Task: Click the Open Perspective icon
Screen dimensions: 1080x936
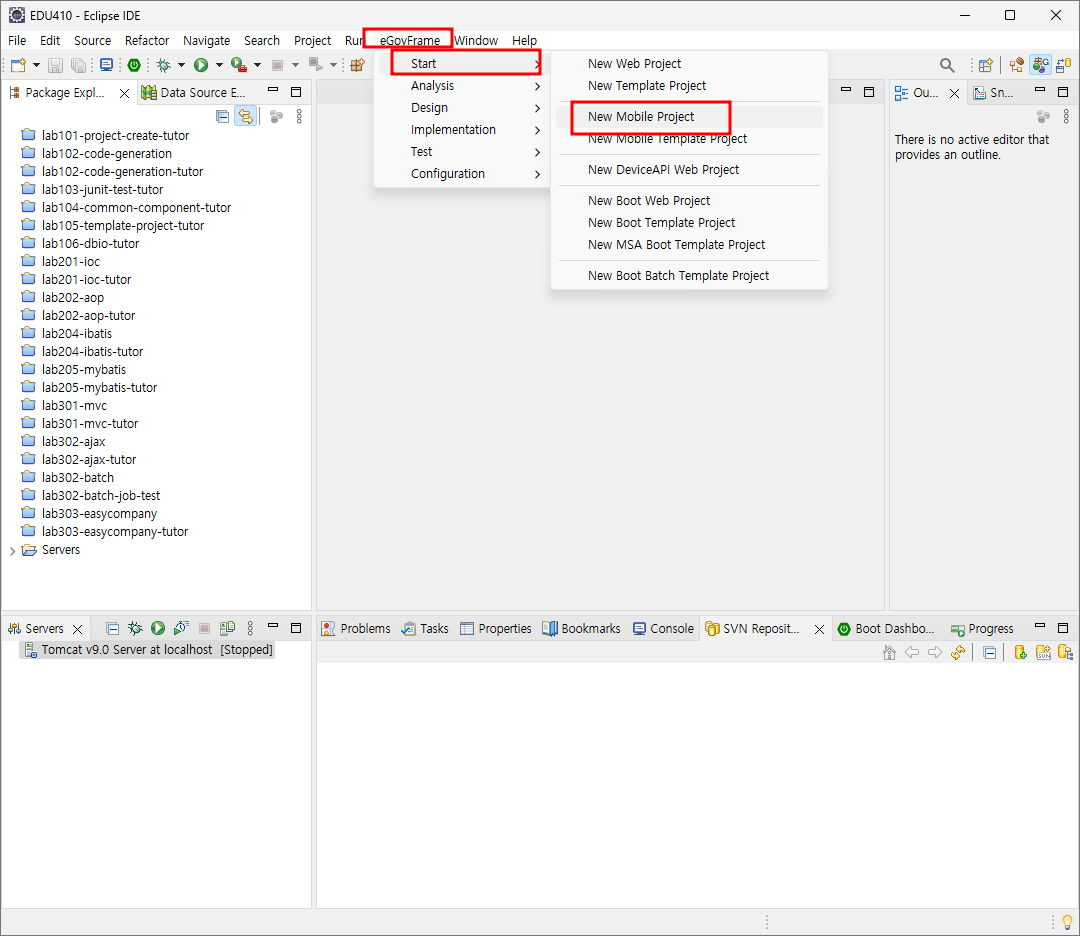Action: [986, 65]
